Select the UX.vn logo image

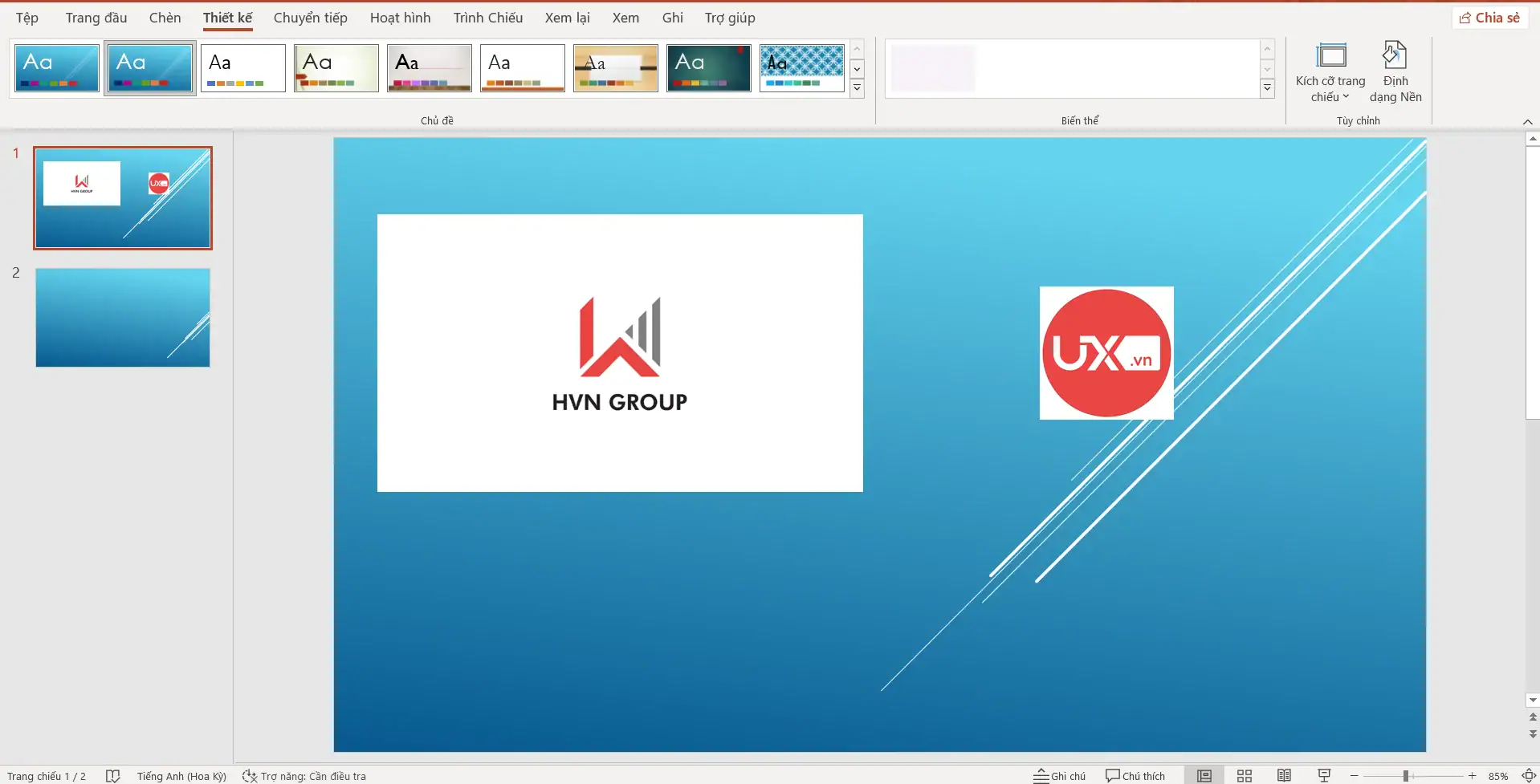pyautogui.click(x=1106, y=353)
